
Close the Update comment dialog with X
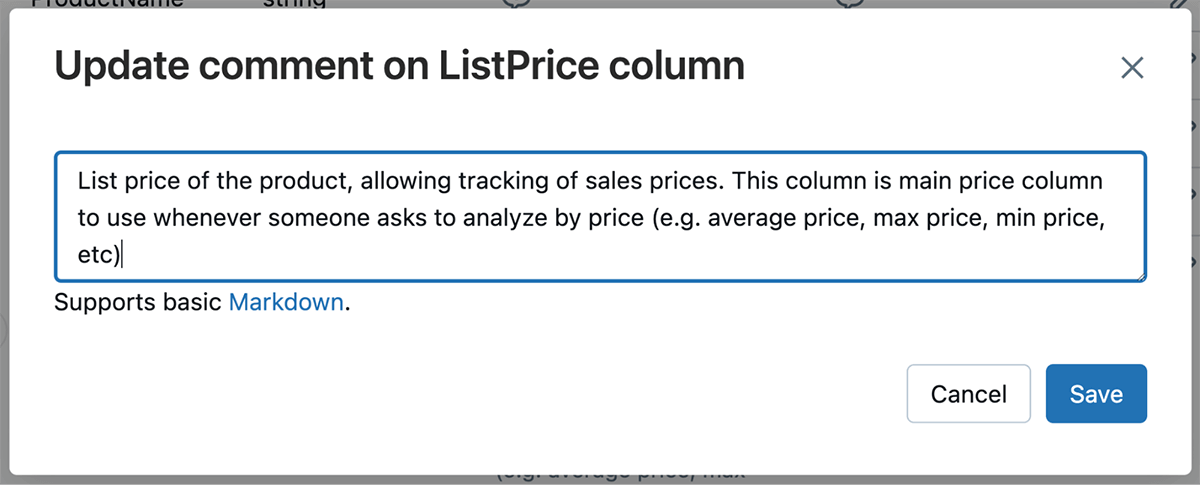(x=1131, y=68)
